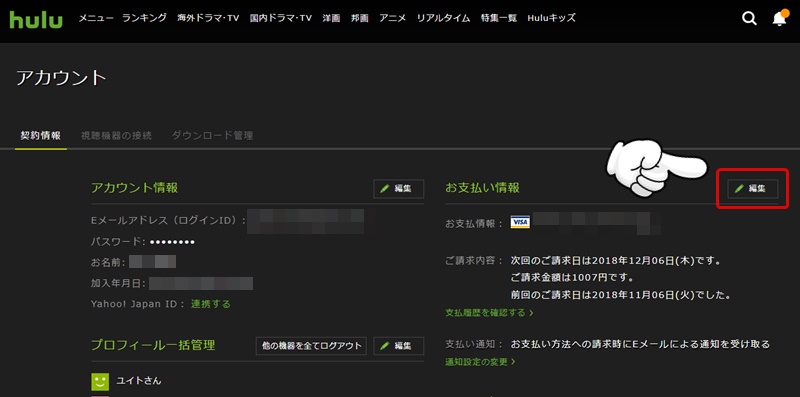The height and width of the screenshot is (397, 800).
Task: Select the green smiley profile avatar
Action: click(100, 381)
